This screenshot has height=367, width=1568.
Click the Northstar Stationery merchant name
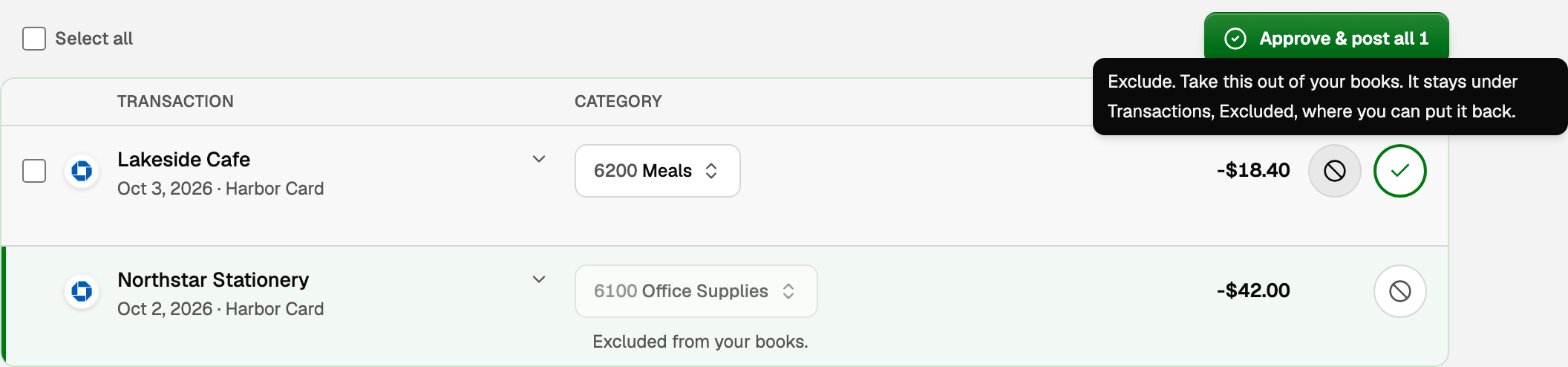pos(213,280)
